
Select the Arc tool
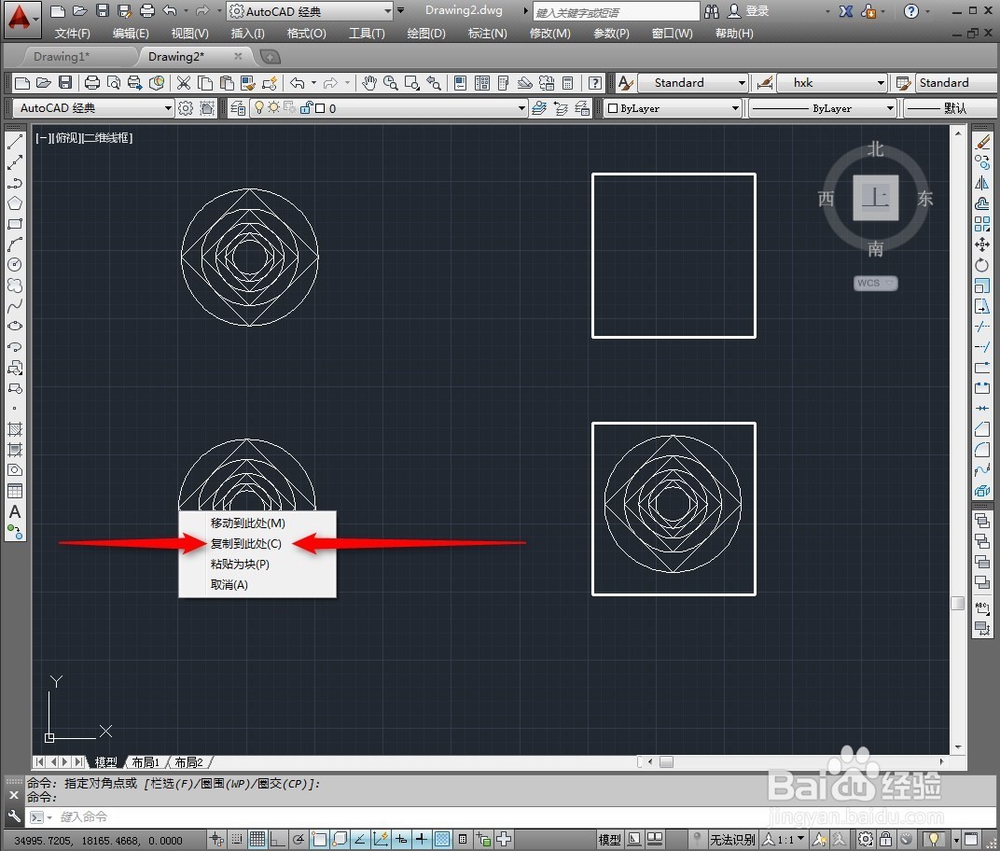[x=15, y=244]
